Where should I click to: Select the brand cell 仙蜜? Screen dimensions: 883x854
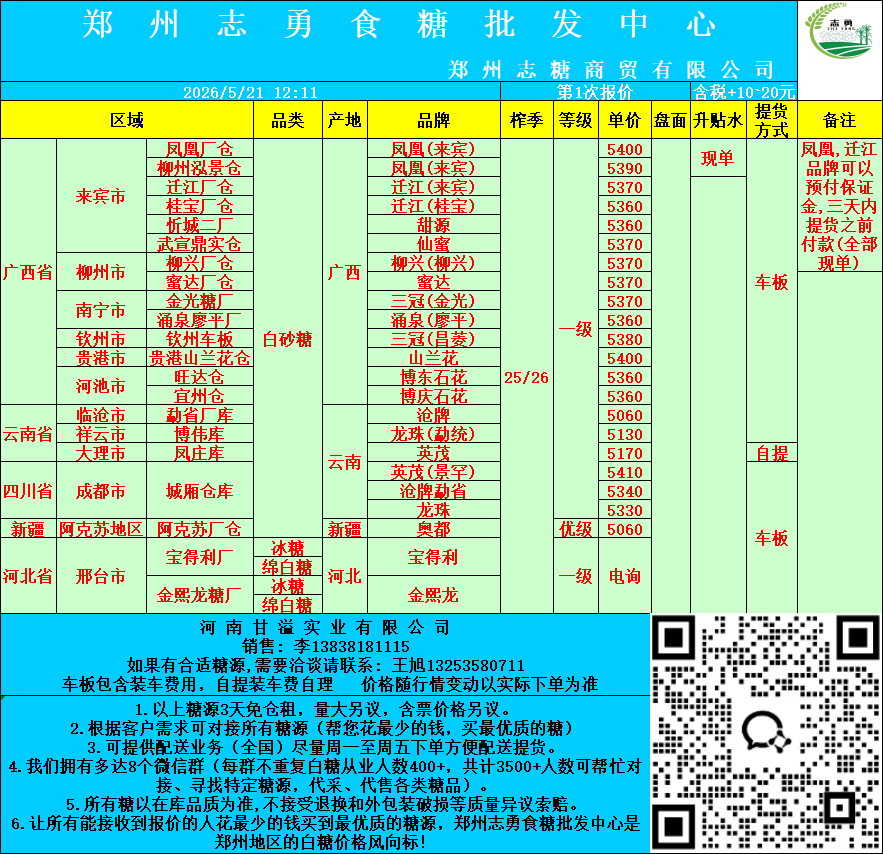(x=434, y=244)
